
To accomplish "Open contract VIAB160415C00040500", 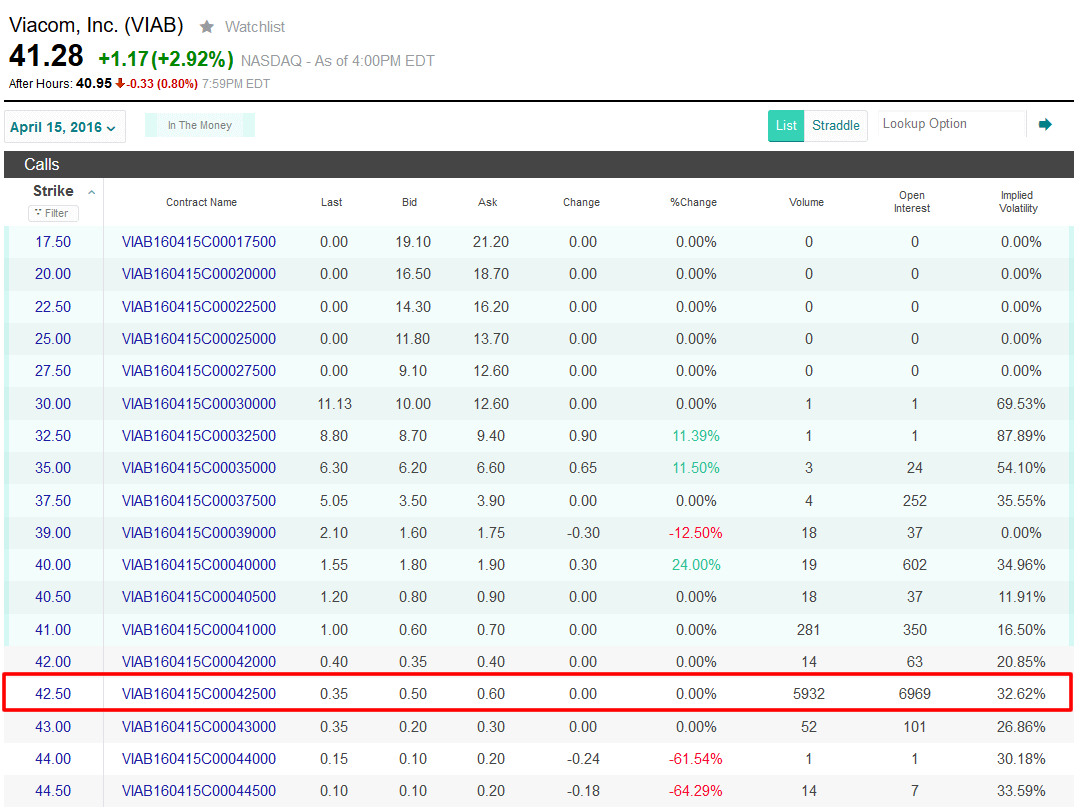I will tap(199, 597).
